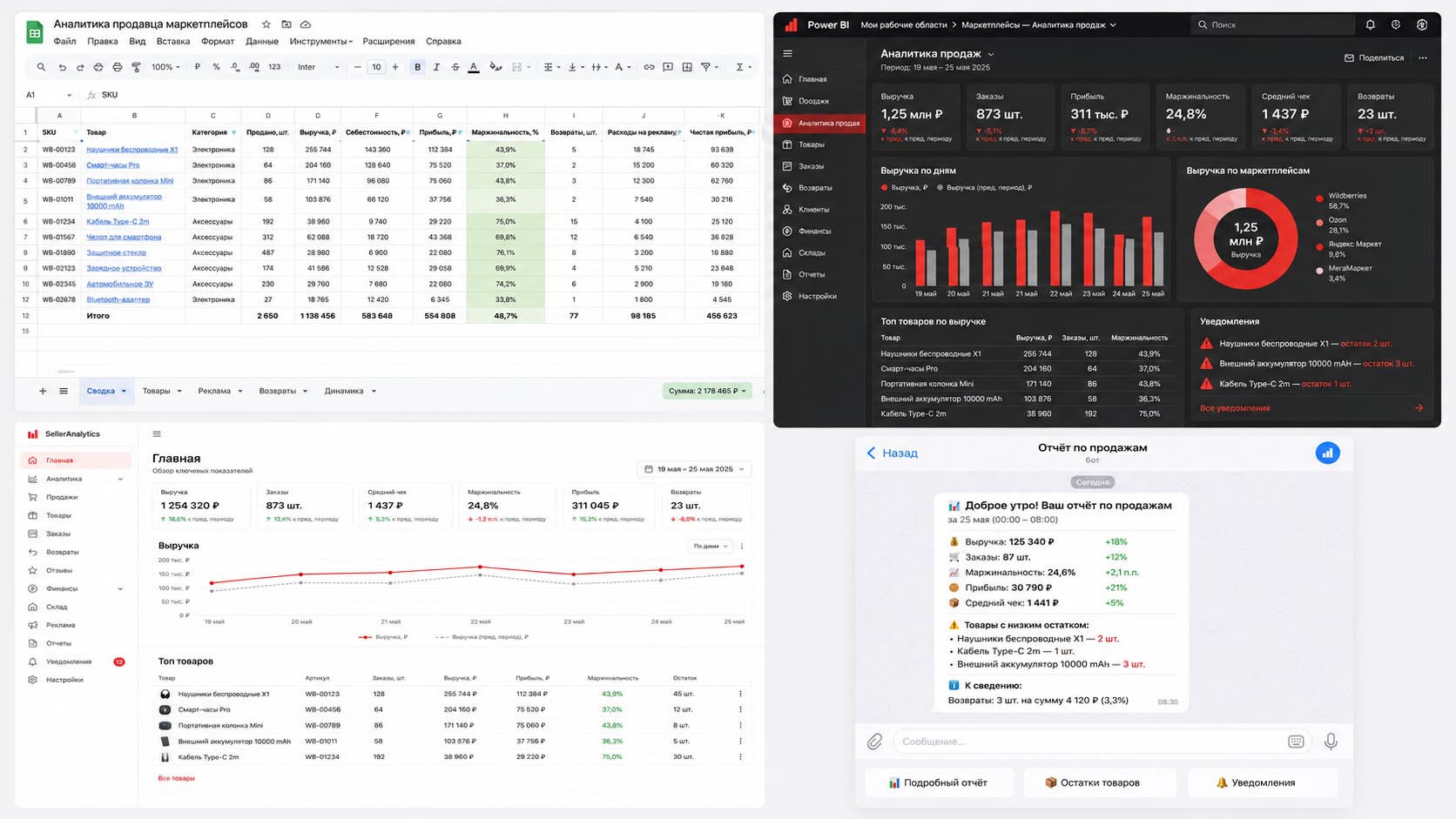1456x819 pixels.
Task: Star the Sheets document next to its title
Action: (266, 24)
